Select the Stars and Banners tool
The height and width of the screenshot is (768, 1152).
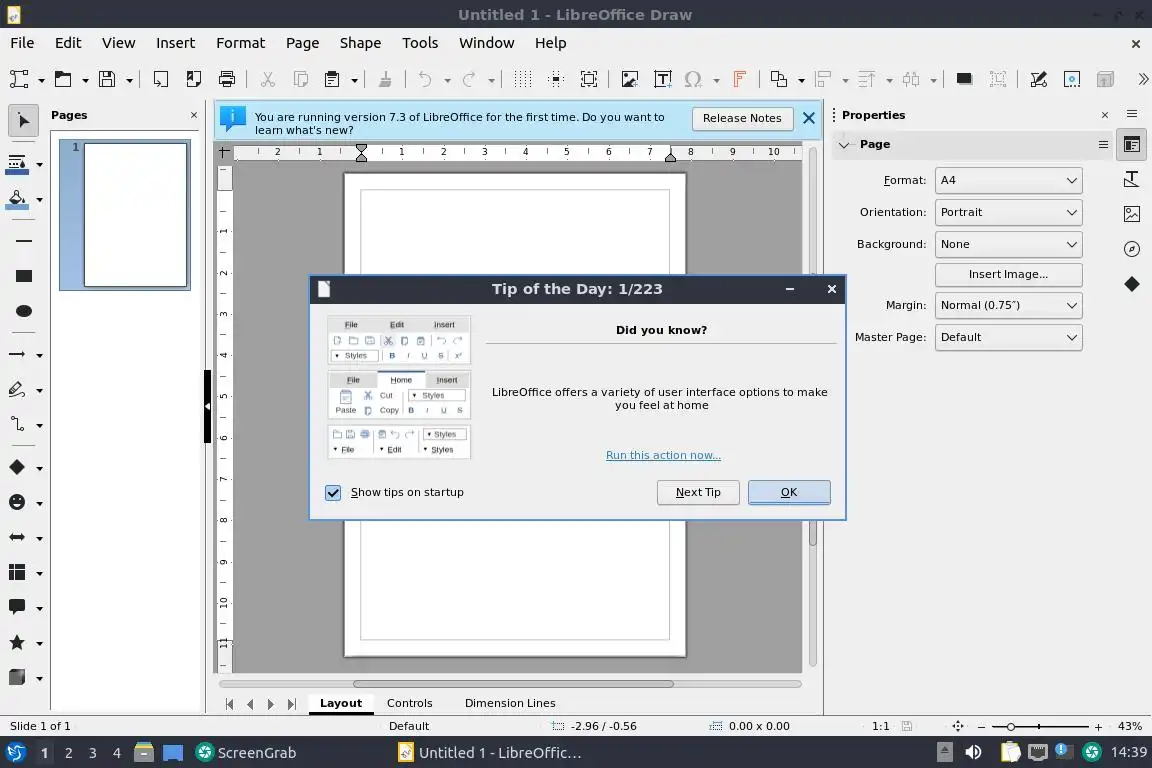click(x=17, y=643)
